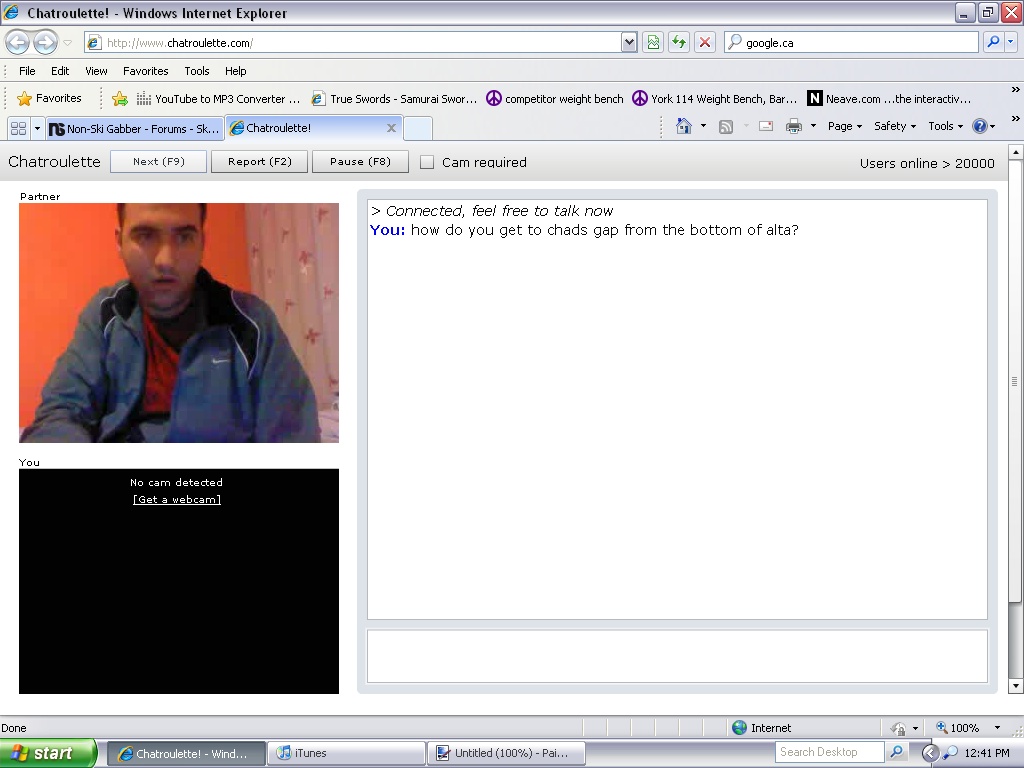Screen dimensions: 1024x768
Task: Click the RSS feeds icon
Action: pos(726,126)
